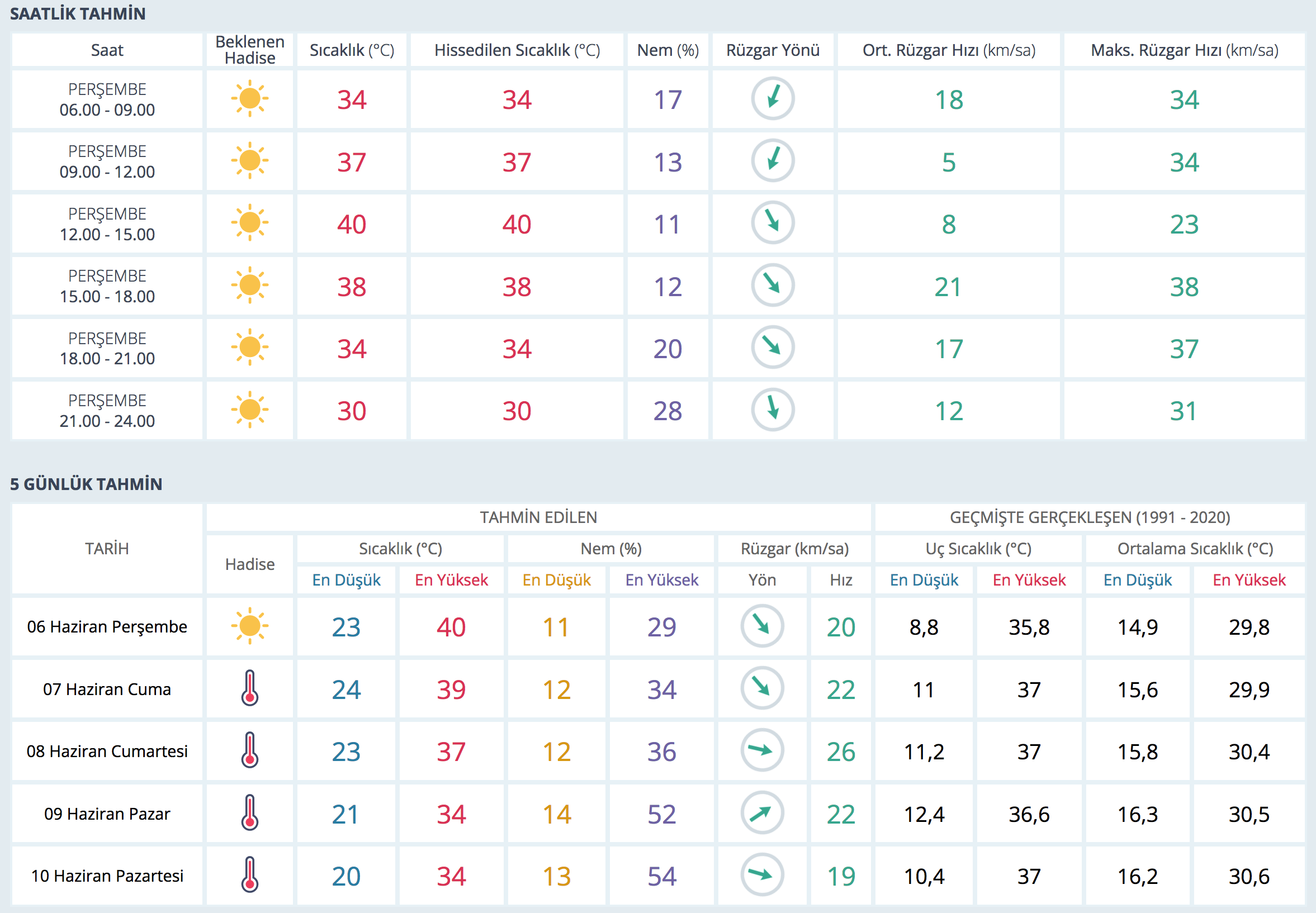Click sun icon for Perşembe 06.00 - 09.00
Viewport: 1316px width, 913px height.
pyautogui.click(x=249, y=99)
